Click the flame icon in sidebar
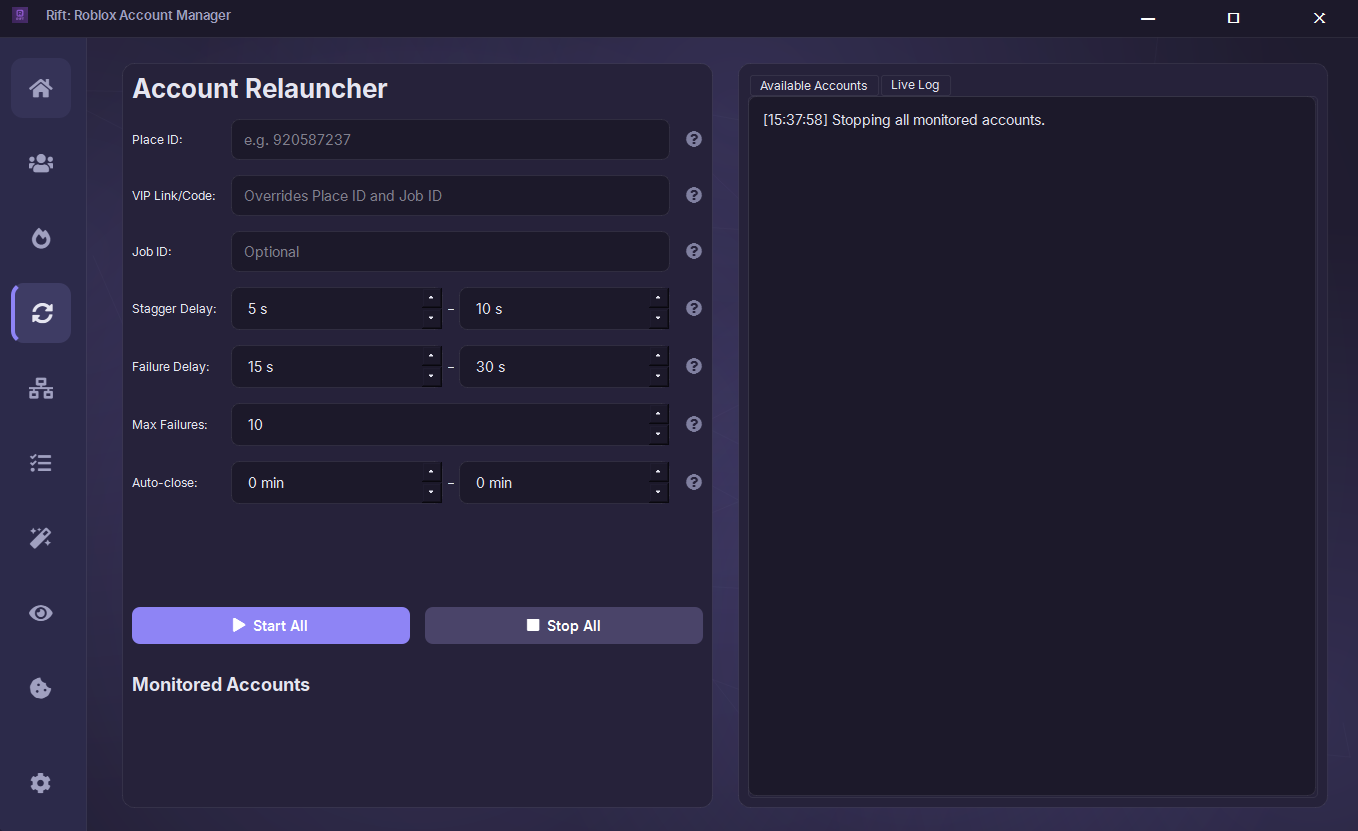Image resolution: width=1358 pixels, height=831 pixels. pyautogui.click(x=41, y=238)
